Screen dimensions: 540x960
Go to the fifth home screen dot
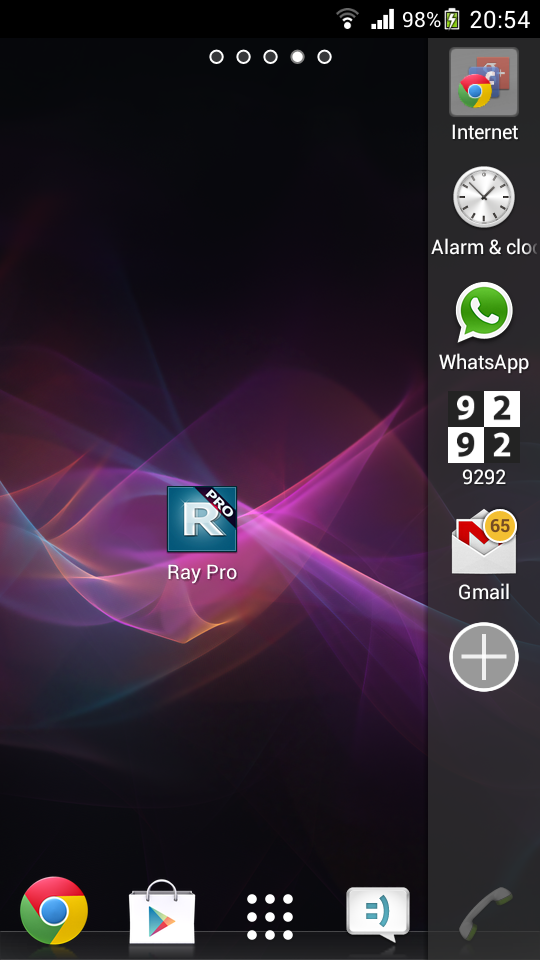324,57
